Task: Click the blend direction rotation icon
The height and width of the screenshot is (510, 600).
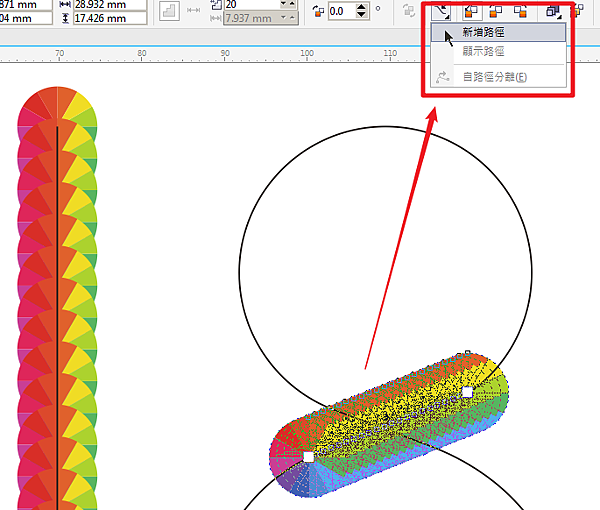Action: click(x=318, y=11)
